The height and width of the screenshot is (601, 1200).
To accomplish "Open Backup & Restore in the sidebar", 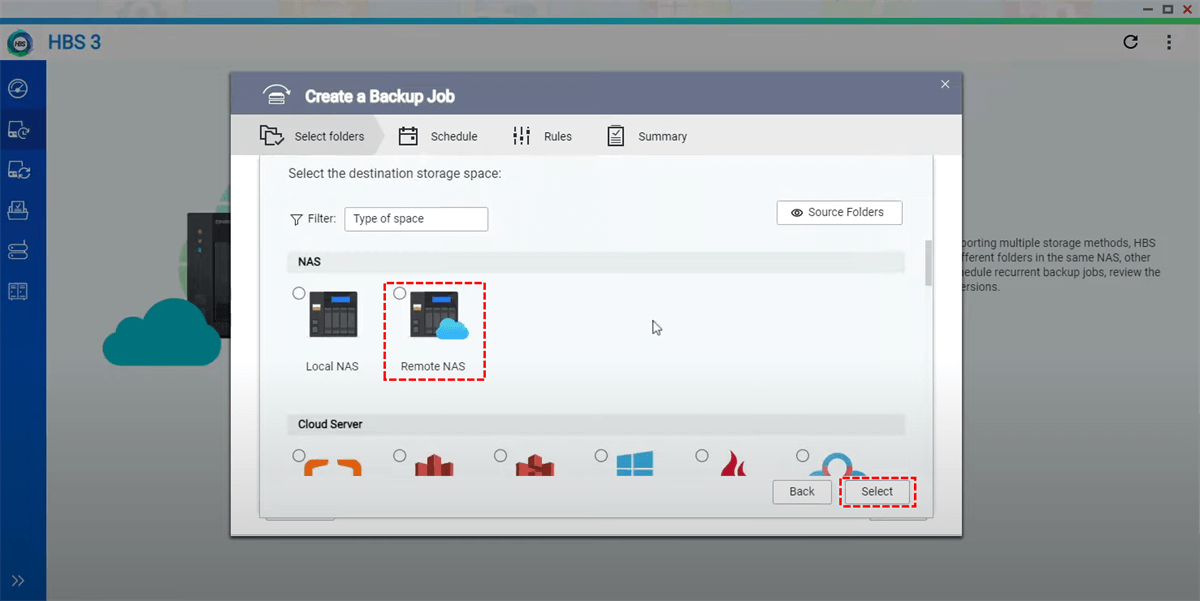I will (18, 130).
